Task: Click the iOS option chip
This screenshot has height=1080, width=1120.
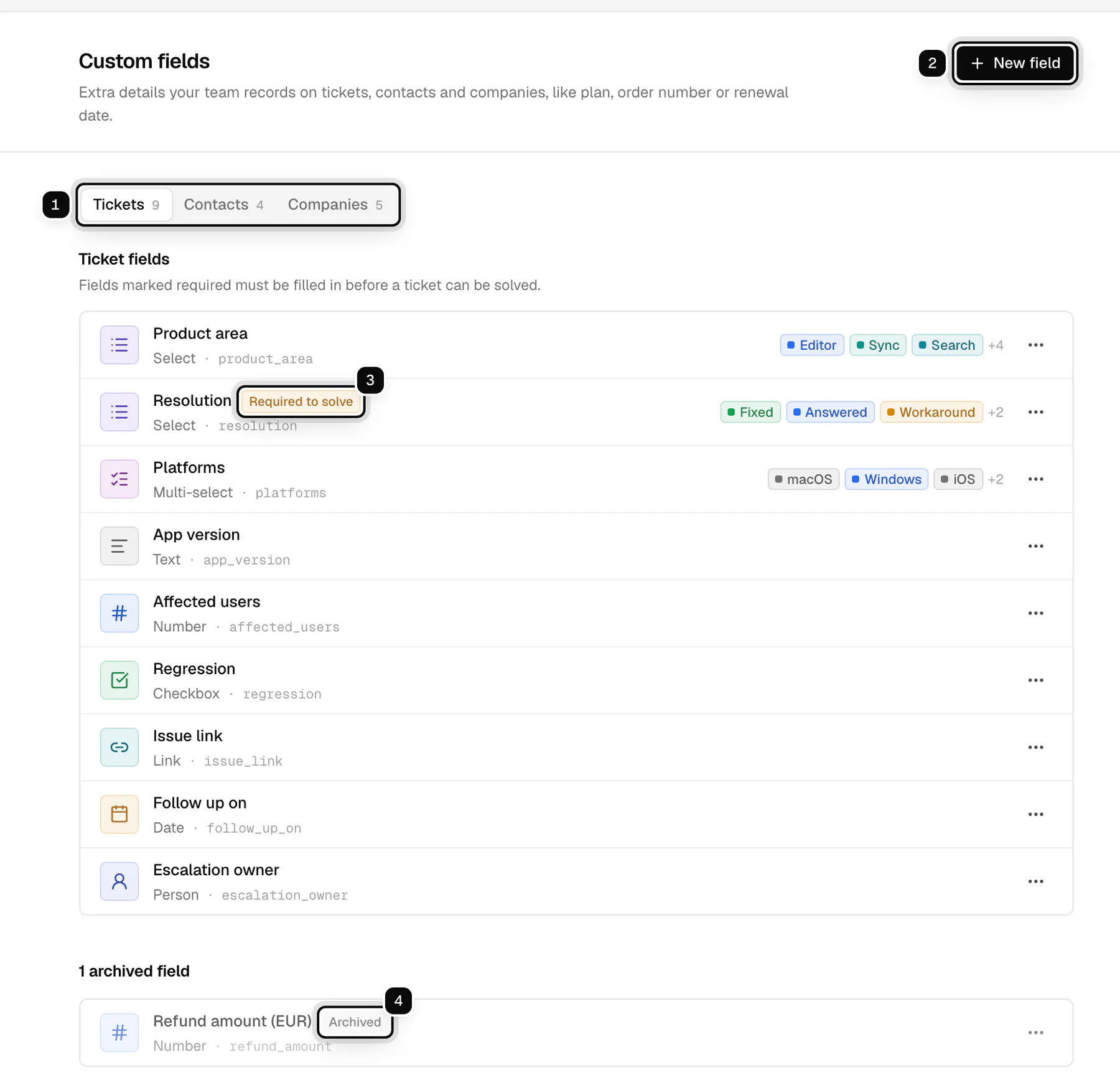Action: [958, 479]
